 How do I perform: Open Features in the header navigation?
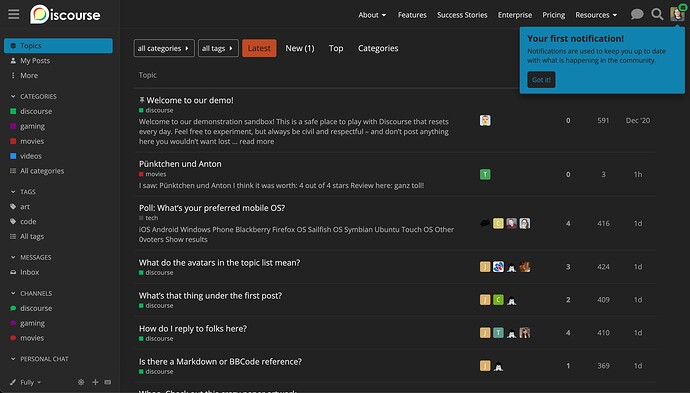[412, 15]
